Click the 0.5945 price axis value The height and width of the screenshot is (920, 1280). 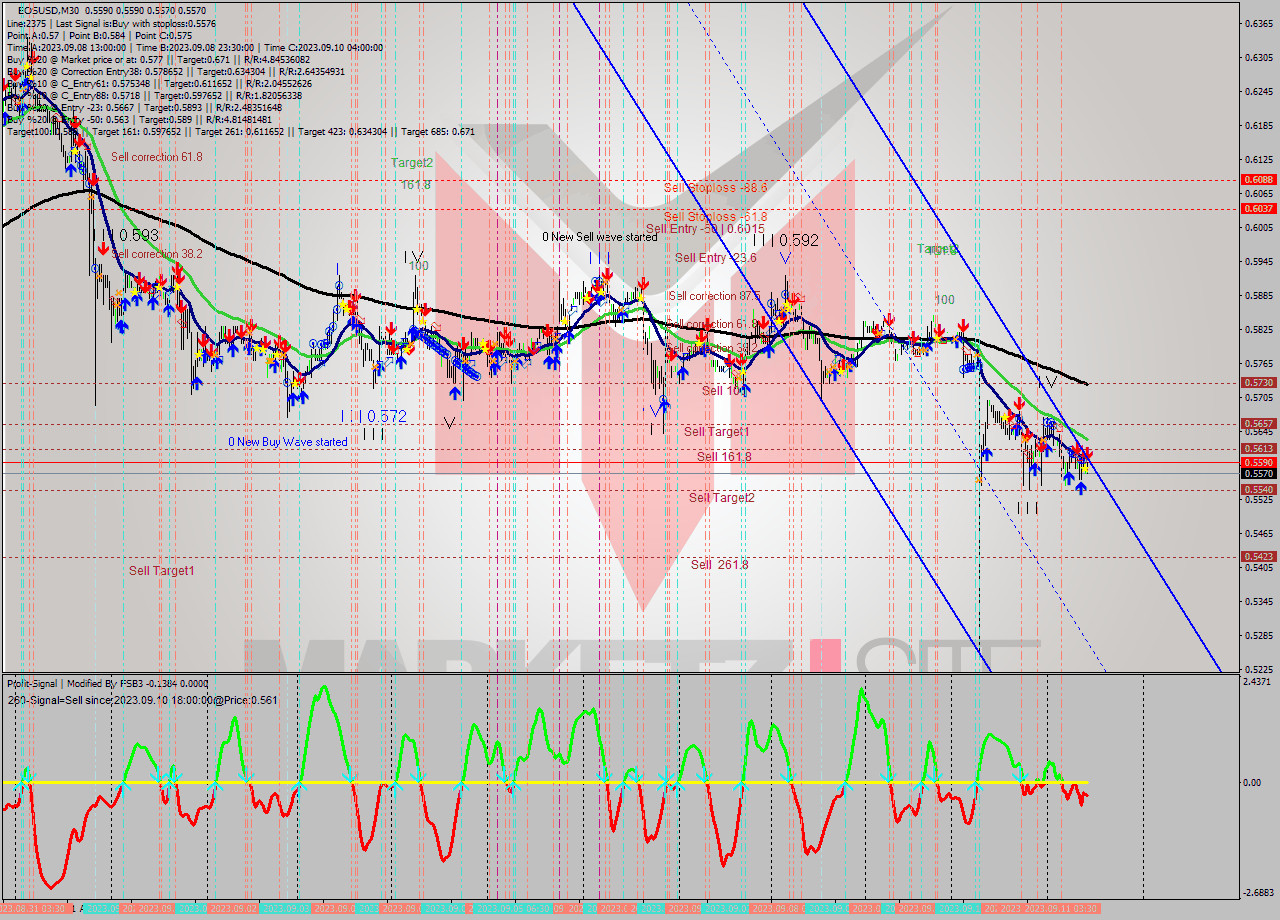tap(1258, 261)
